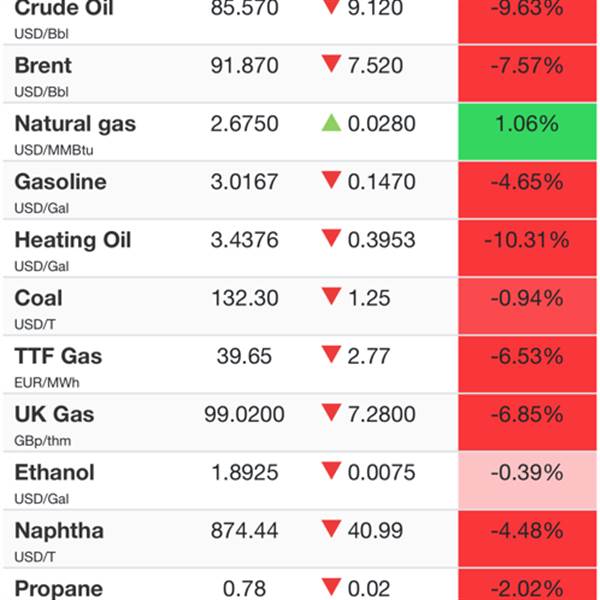The width and height of the screenshot is (600, 600).
Task: Click the red triangle beside Ethanol 0.0075
Action: point(331,471)
